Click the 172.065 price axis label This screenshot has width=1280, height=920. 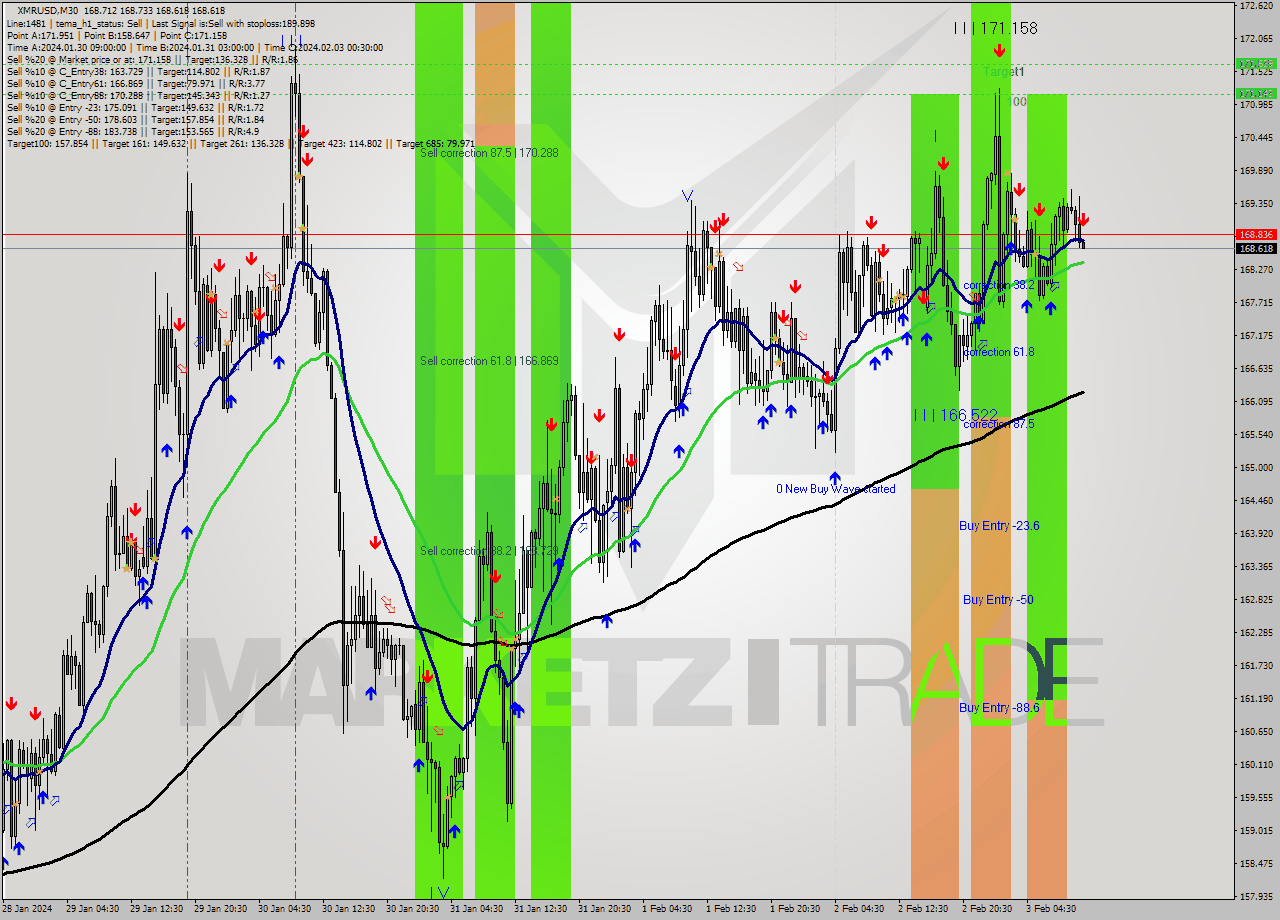(1256, 39)
